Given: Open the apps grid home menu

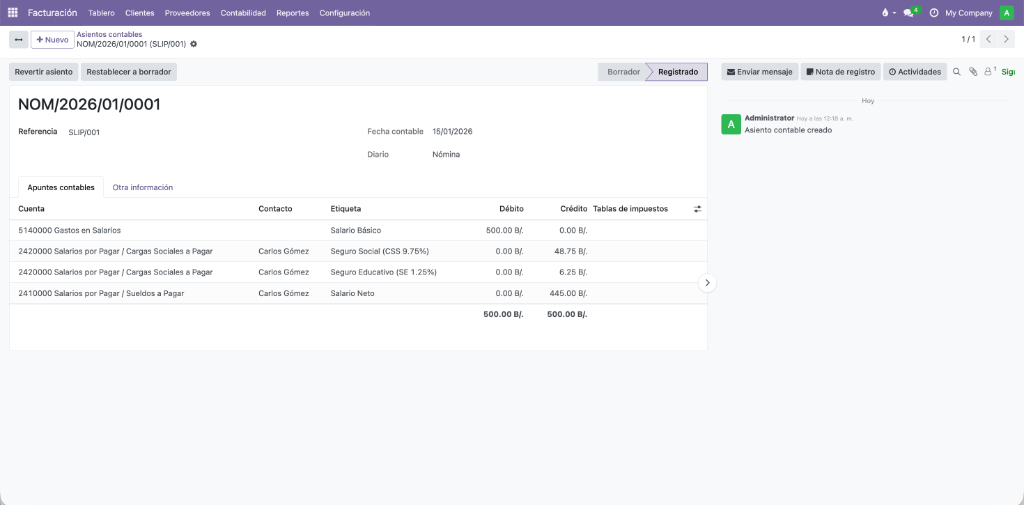Looking at the screenshot, I should 12,12.
